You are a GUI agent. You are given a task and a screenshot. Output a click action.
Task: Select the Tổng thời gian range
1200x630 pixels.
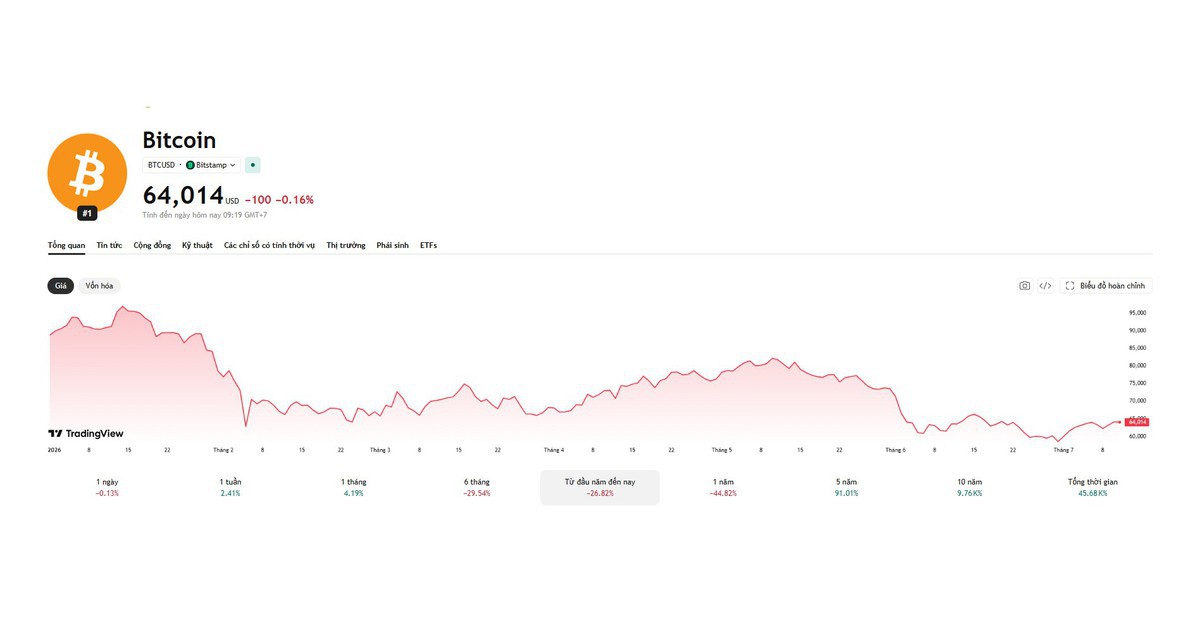click(x=1093, y=487)
